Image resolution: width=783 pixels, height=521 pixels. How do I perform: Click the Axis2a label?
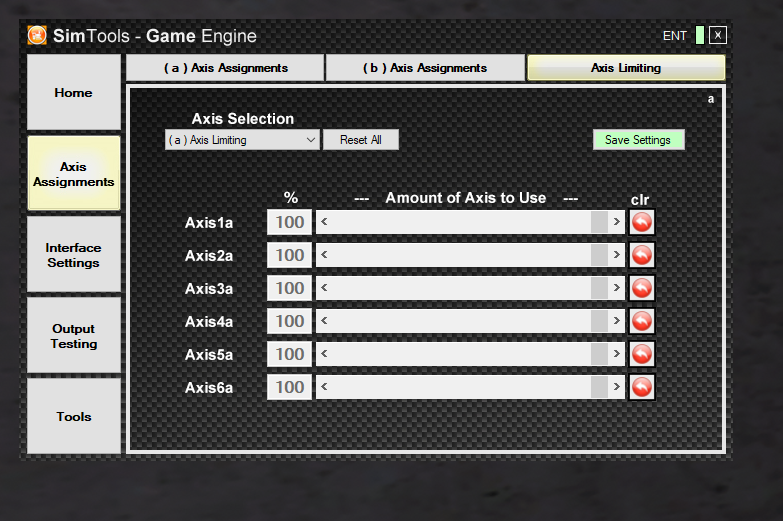209,256
